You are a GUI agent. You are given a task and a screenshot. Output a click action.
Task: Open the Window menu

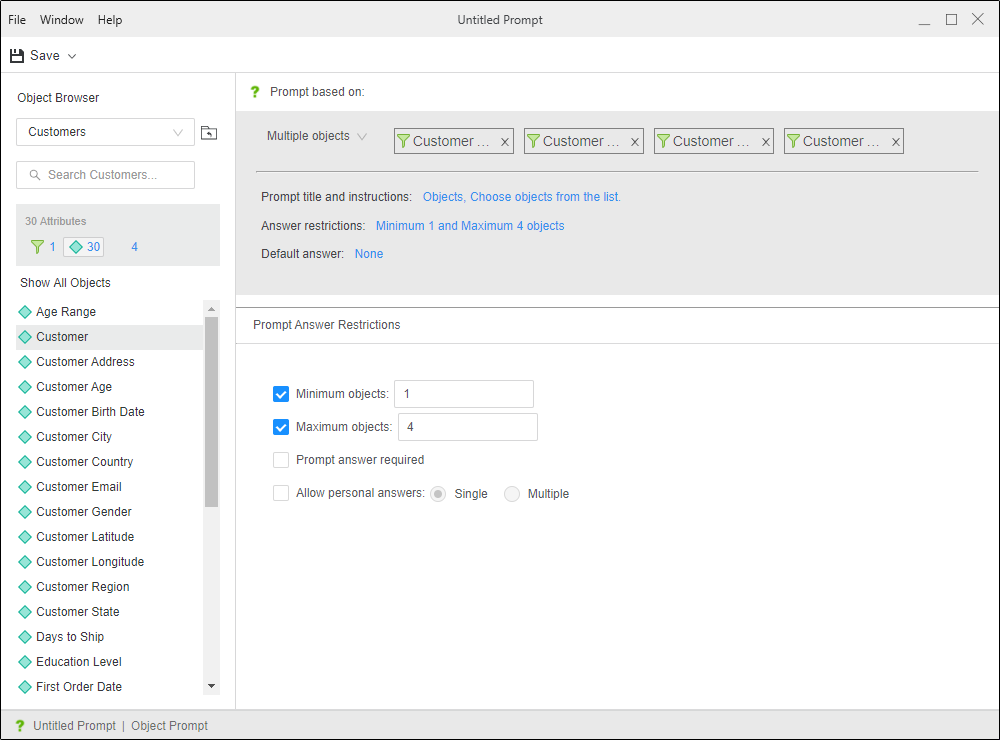point(62,20)
